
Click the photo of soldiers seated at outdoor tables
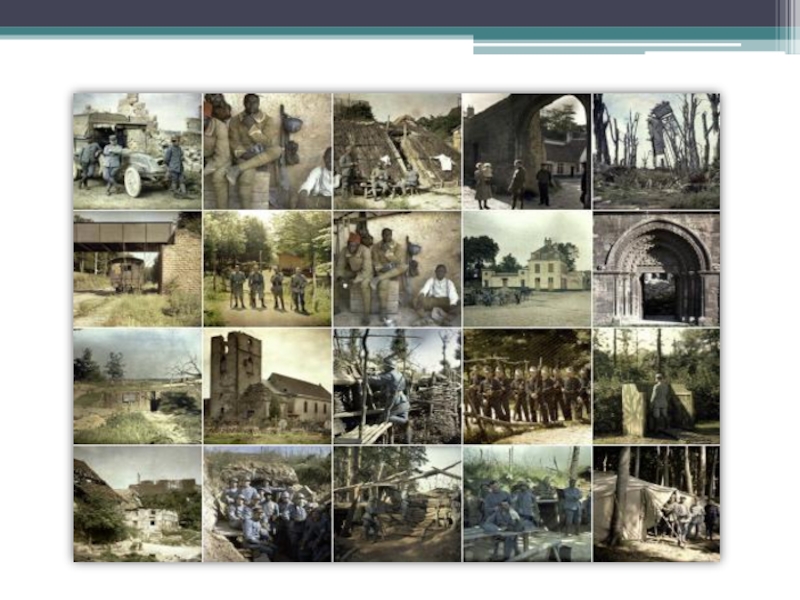(x=526, y=503)
